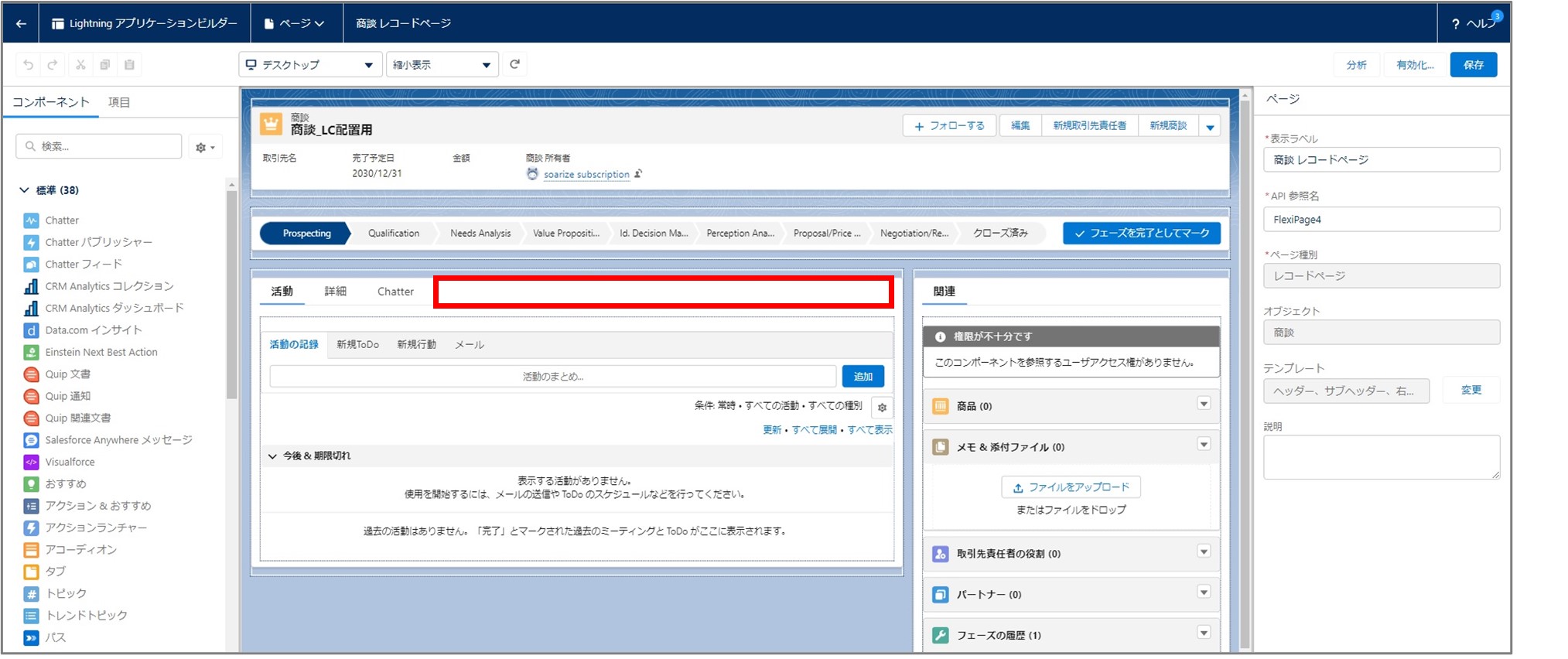Open component list settings gear
The width and height of the screenshot is (1568, 659).
205,147
